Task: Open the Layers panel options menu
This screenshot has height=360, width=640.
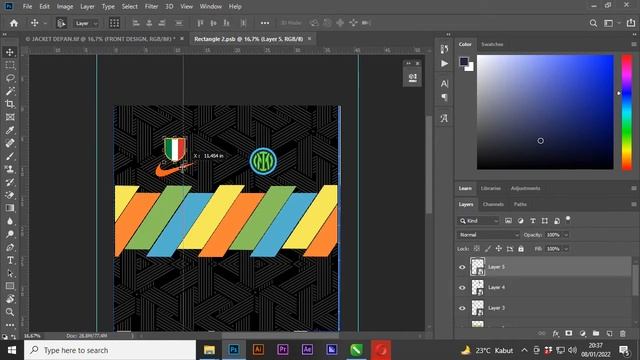Action: pyautogui.click(x=633, y=204)
